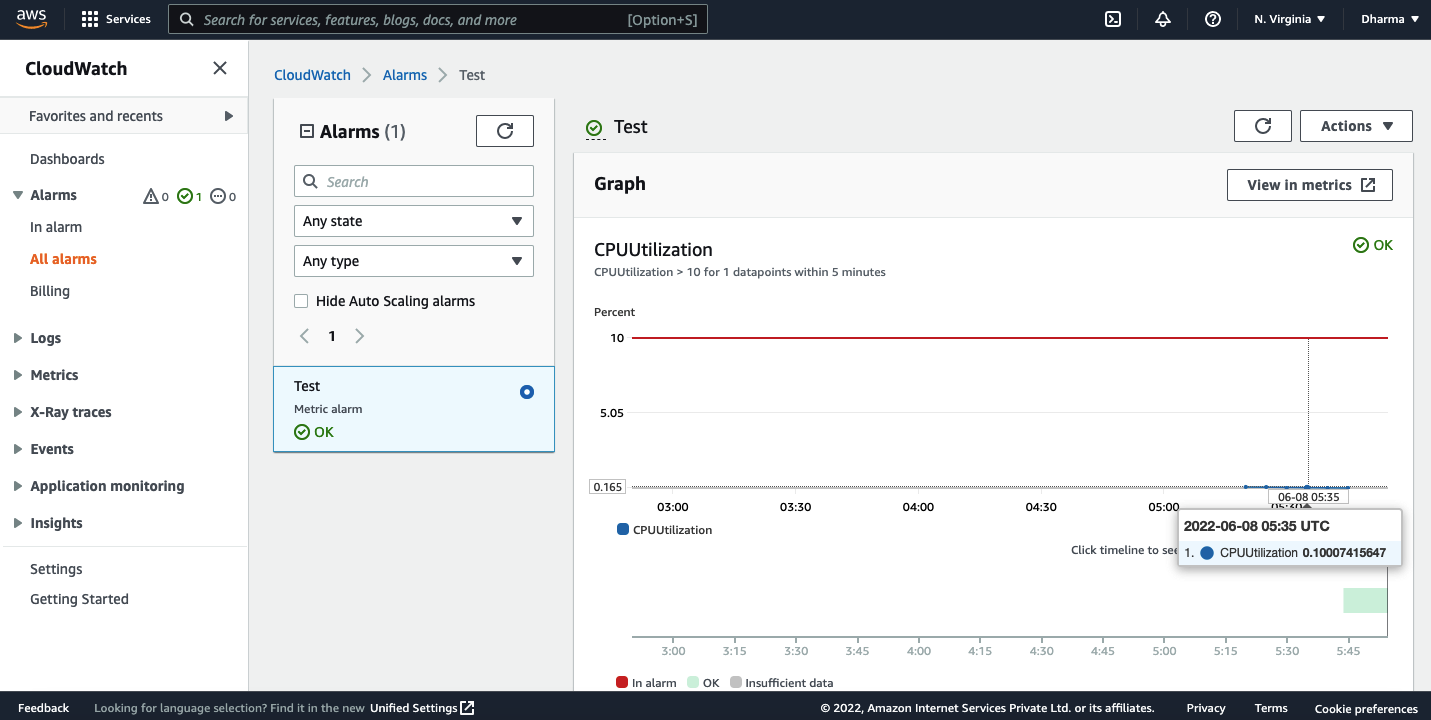The image size is (1431, 720).
Task: Open the Actions dropdown
Action: [x=1356, y=126]
